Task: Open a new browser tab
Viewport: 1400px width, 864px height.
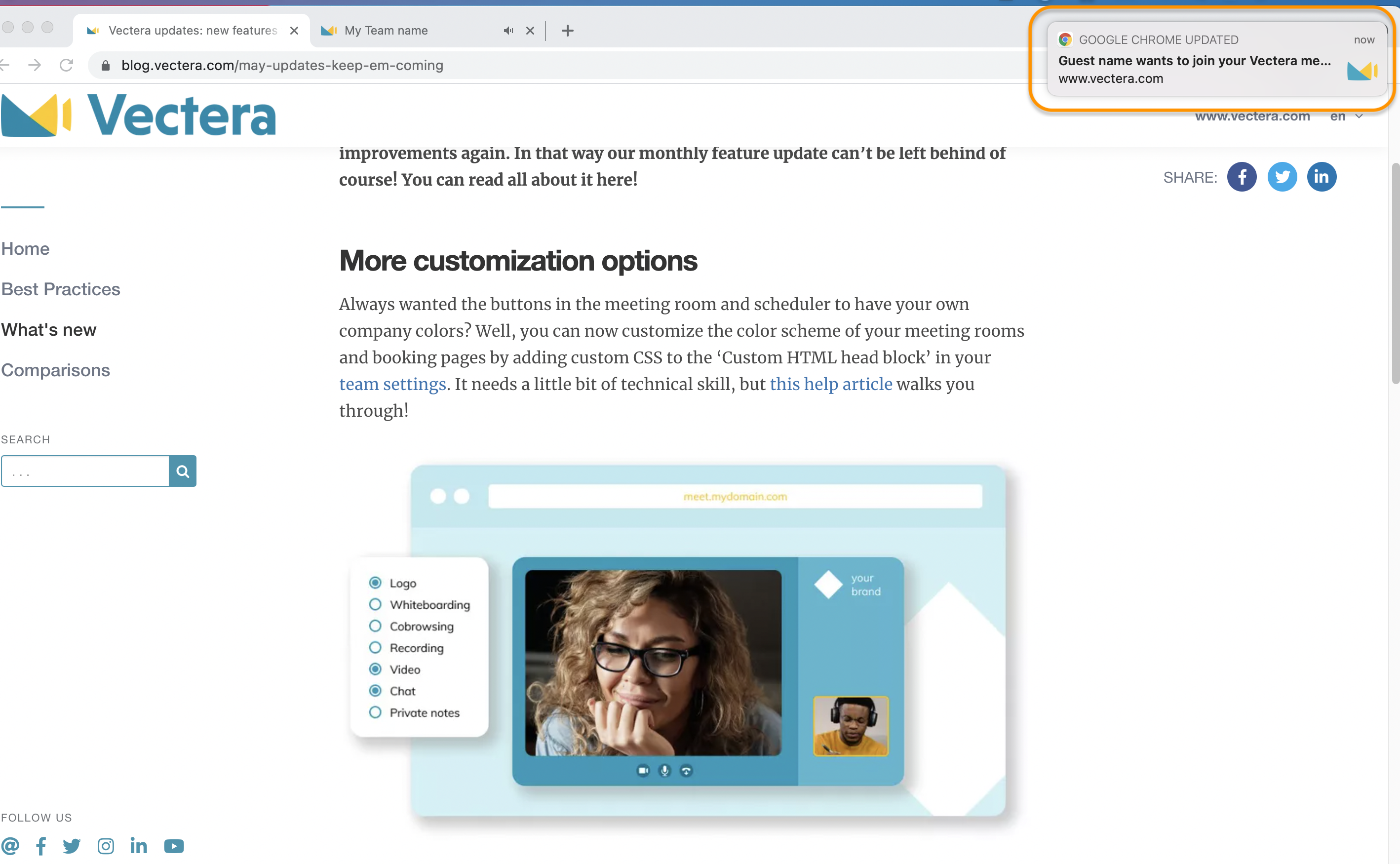Action: click(x=567, y=30)
